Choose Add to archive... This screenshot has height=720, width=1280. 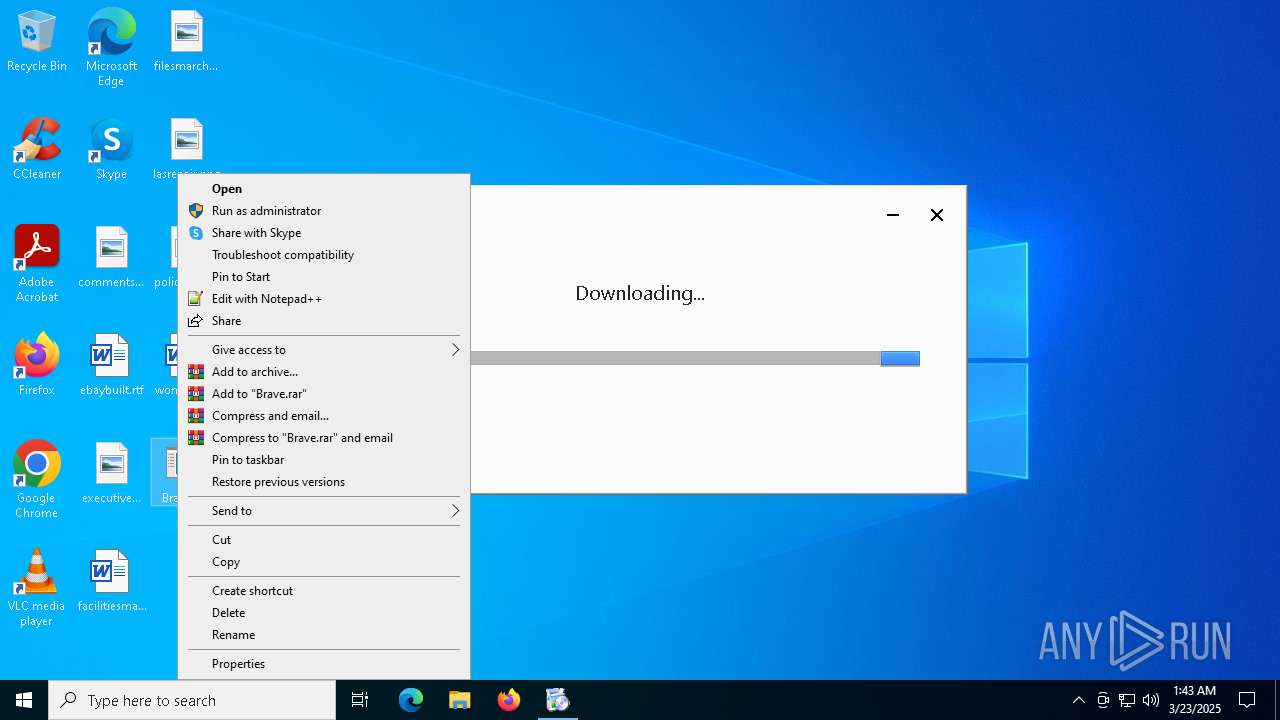coord(324,372)
